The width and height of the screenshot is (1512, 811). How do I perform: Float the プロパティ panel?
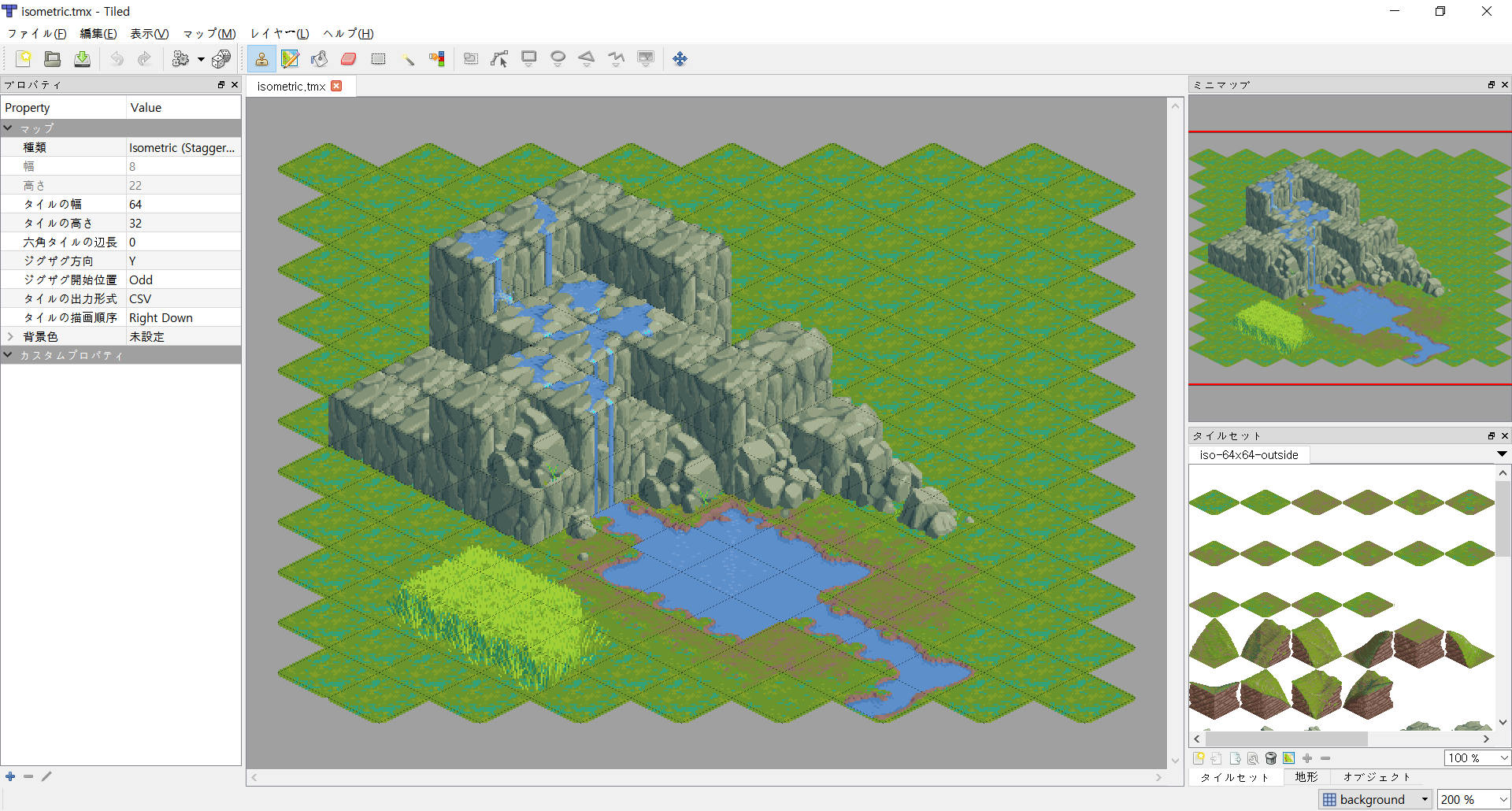click(x=221, y=84)
